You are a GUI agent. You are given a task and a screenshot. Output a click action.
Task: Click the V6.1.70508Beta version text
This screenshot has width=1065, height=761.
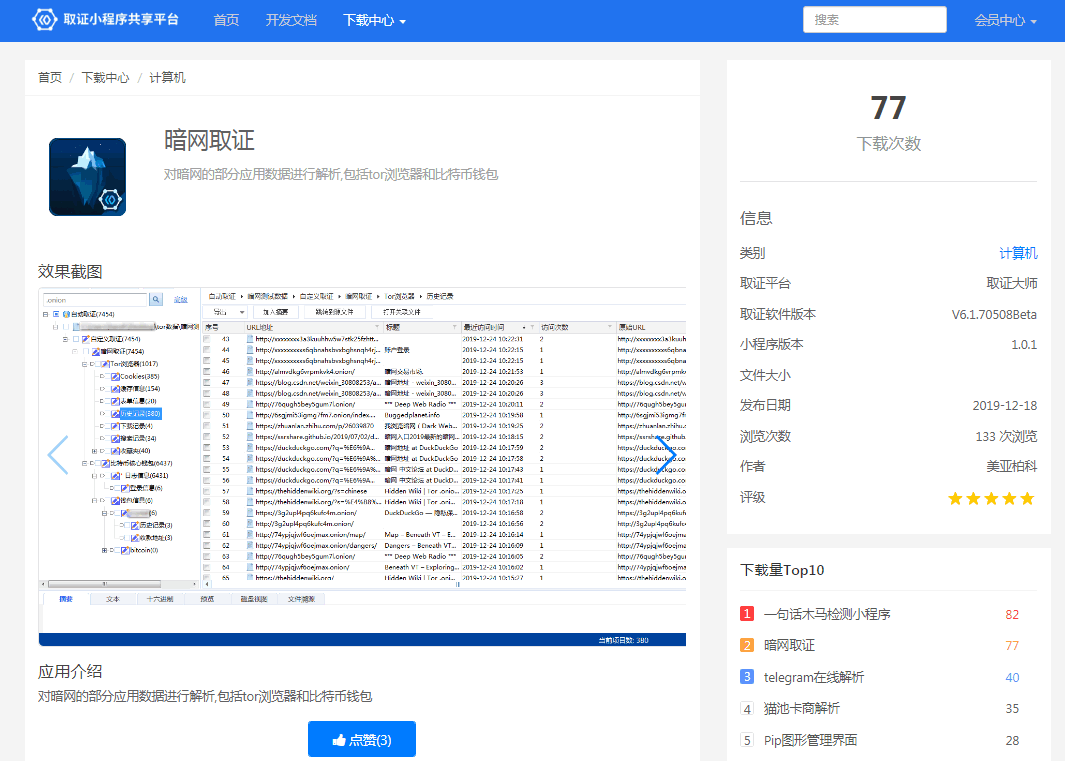pyautogui.click(x=994, y=315)
